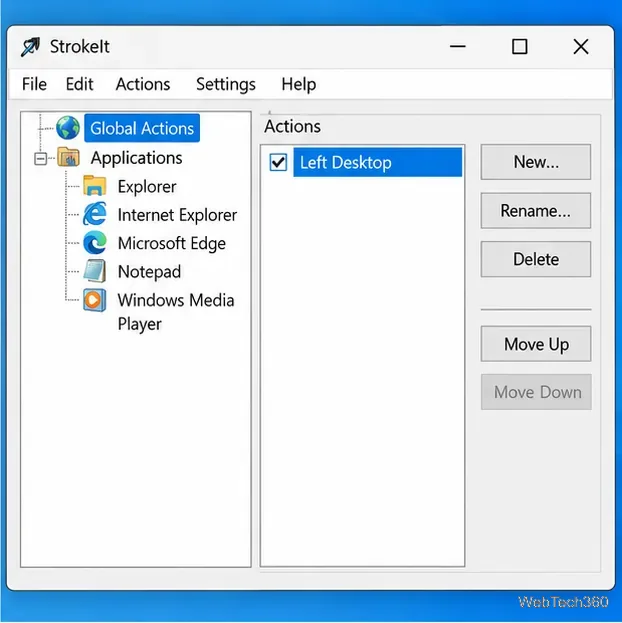Click the Rename... button

click(535, 211)
